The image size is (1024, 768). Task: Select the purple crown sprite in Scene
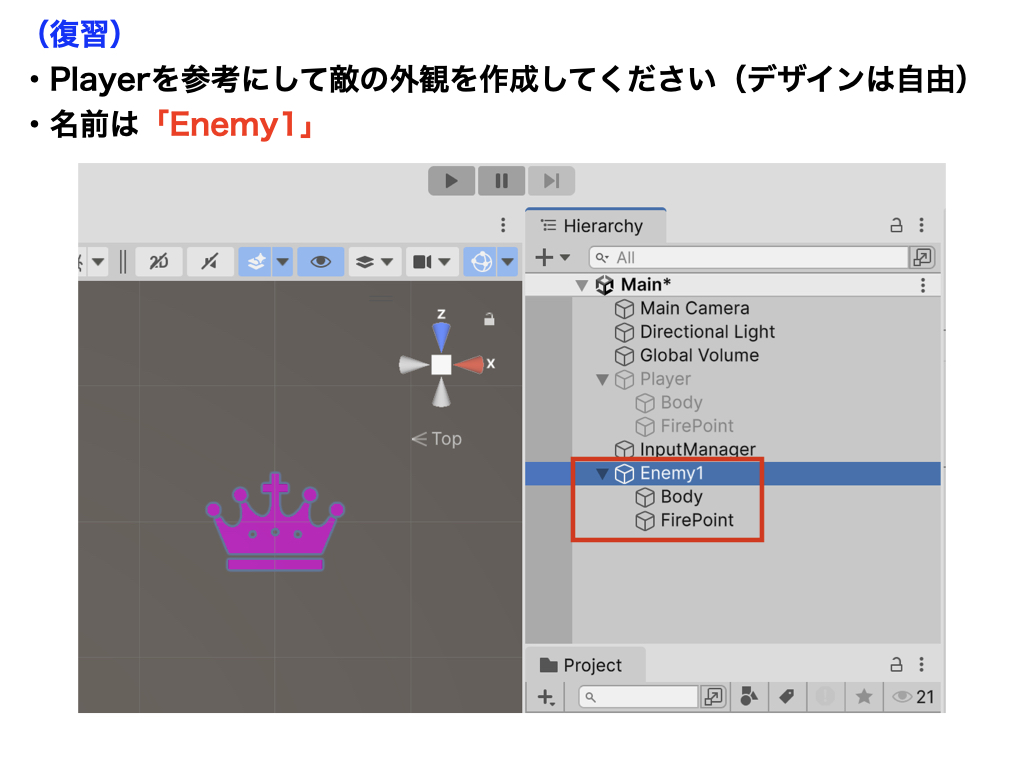(275, 522)
